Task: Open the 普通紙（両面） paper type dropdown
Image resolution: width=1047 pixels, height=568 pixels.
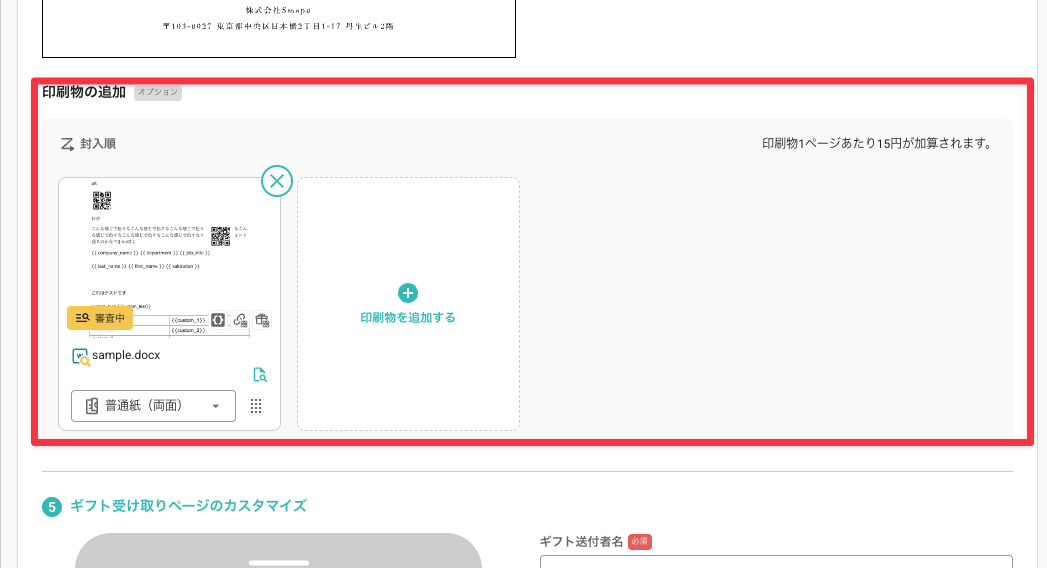Action: click(154, 406)
